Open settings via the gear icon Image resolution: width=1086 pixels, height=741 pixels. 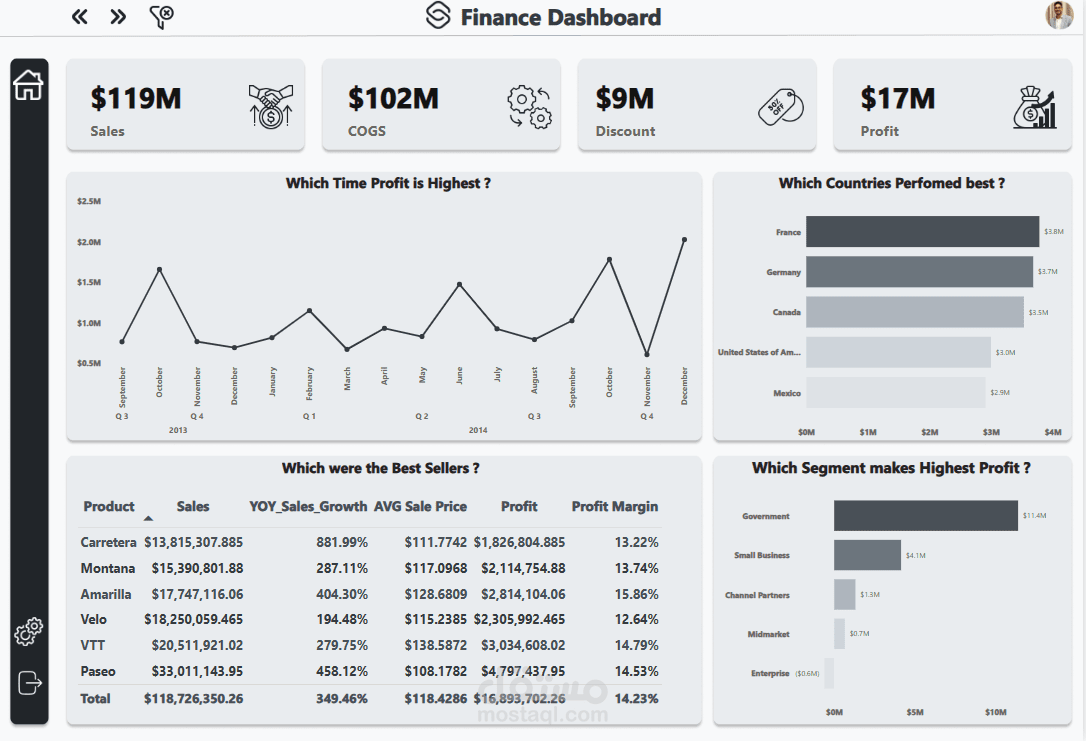coord(28,630)
